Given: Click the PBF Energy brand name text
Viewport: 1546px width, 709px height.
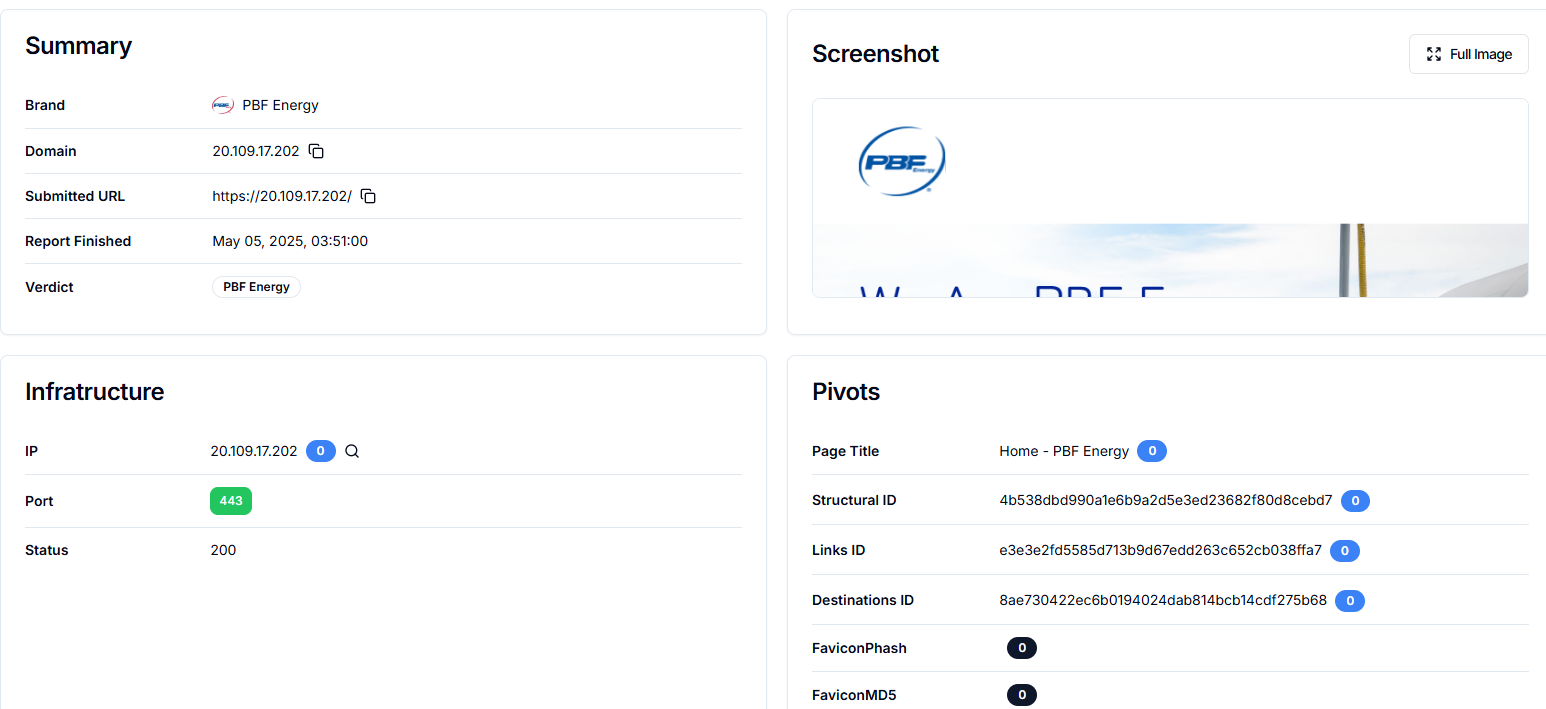Looking at the screenshot, I should [281, 105].
